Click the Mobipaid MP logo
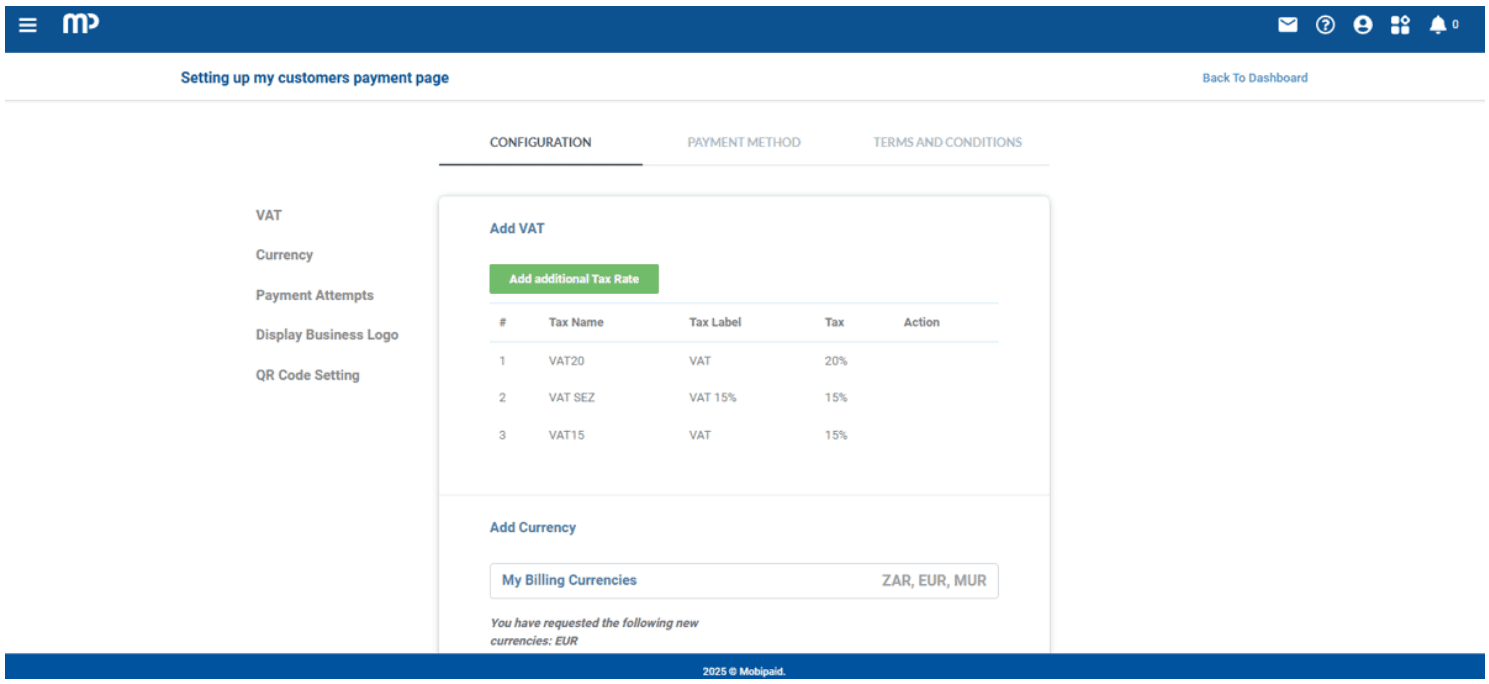 point(81,25)
